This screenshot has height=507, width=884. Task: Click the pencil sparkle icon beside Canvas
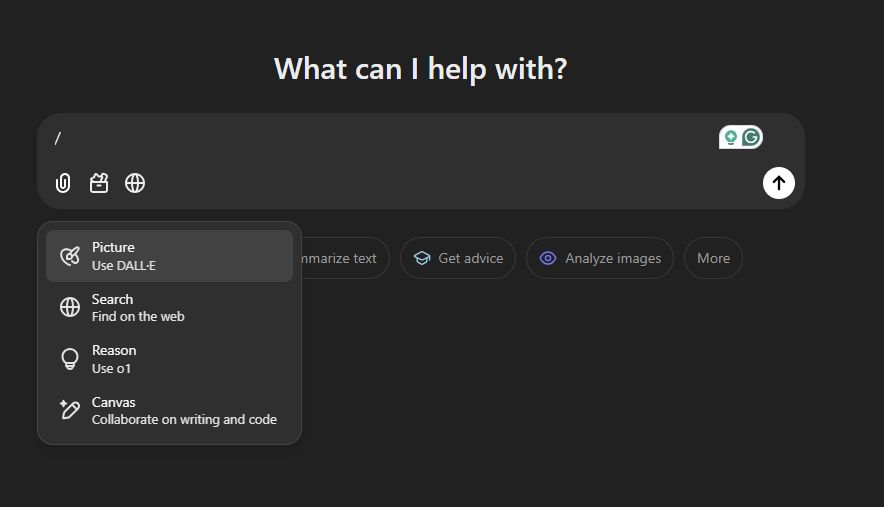pos(70,409)
